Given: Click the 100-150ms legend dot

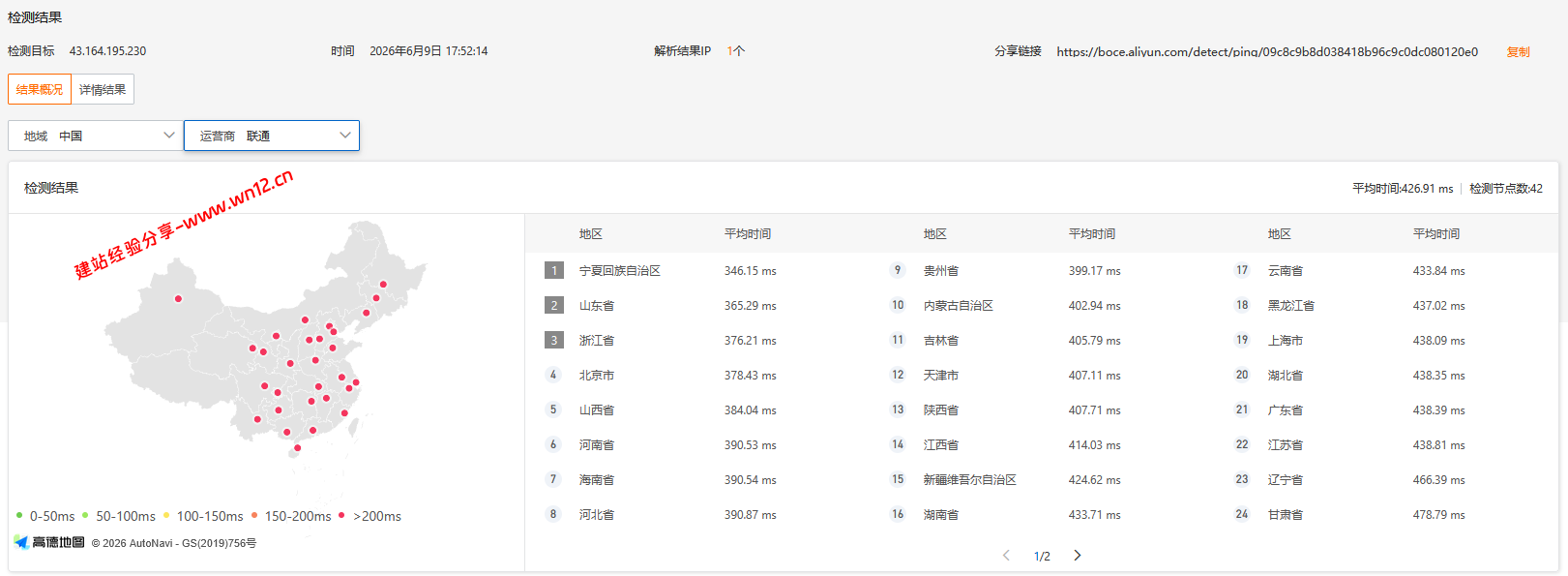Looking at the screenshot, I should pyautogui.click(x=166, y=515).
